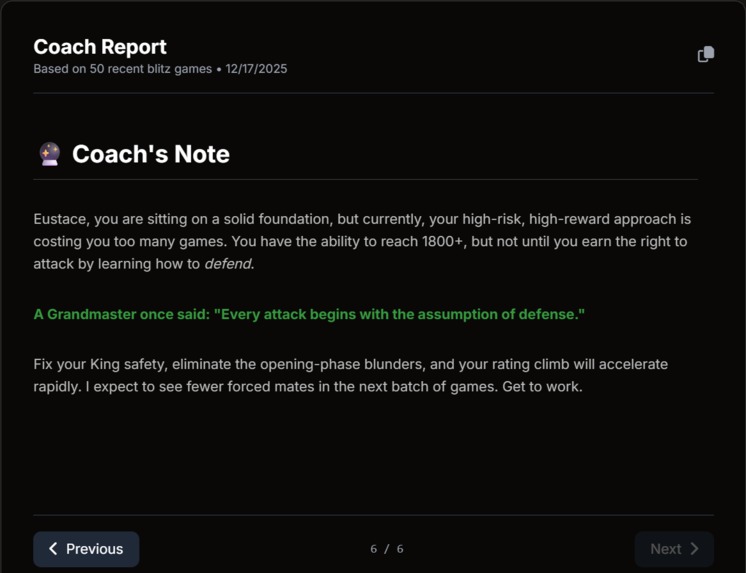Image resolution: width=746 pixels, height=573 pixels.
Task: Click the disabled Next button
Action: (x=674, y=549)
